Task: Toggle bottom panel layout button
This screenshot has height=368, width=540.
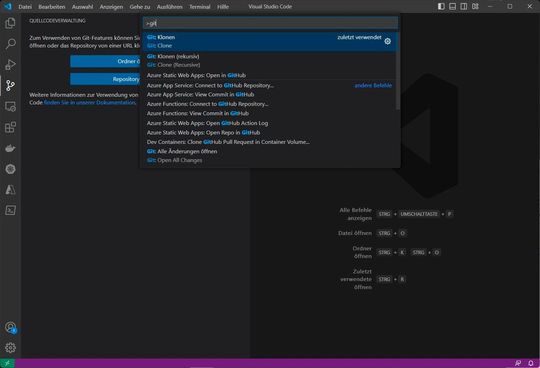Action: (x=453, y=7)
